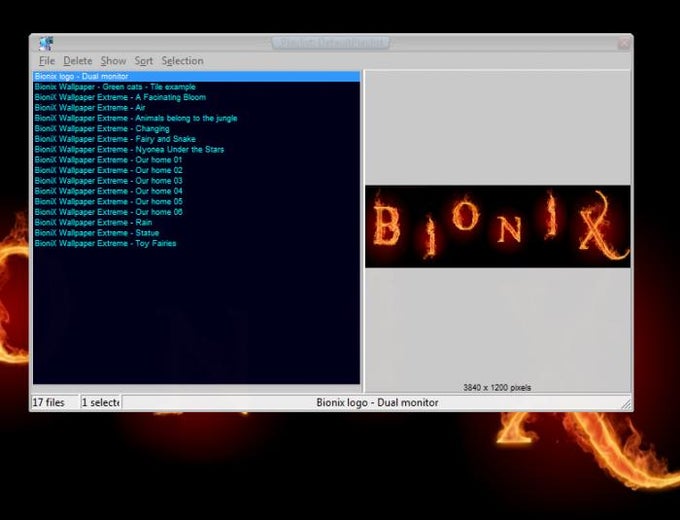Open the Sort menu

point(144,61)
